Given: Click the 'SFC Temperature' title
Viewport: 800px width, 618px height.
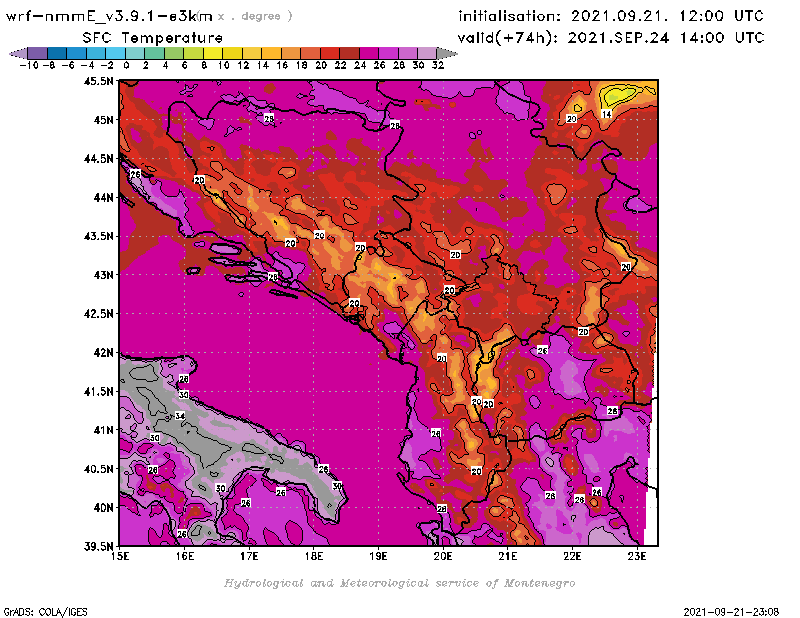Looking at the screenshot, I should pyautogui.click(x=153, y=38).
